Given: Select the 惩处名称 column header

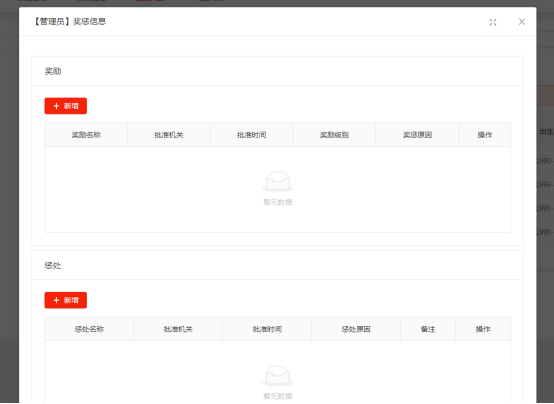Looking at the screenshot, I should (89, 329).
